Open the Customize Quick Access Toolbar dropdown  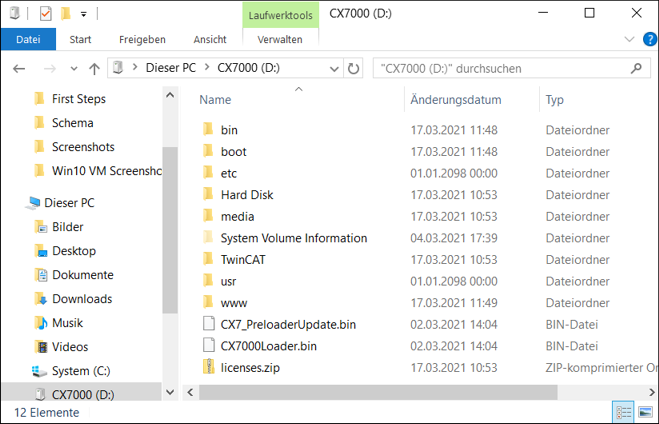pos(84,14)
